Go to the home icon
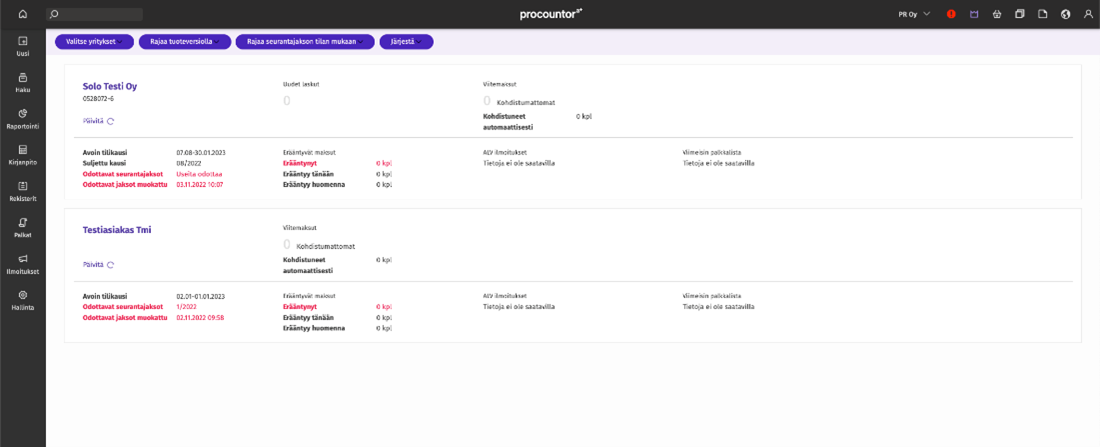The width and height of the screenshot is (1100, 447). (x=23, y=14)
